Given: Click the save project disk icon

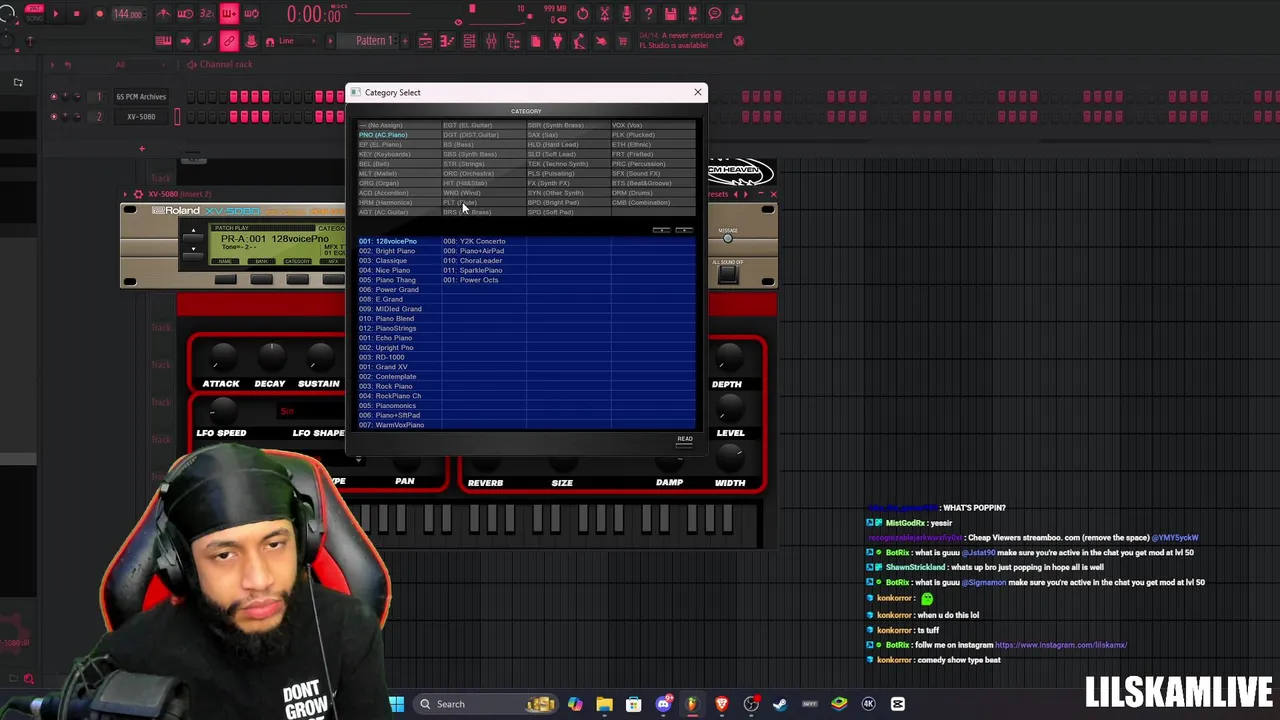Looking at the screenshot, I should (671, 13).
